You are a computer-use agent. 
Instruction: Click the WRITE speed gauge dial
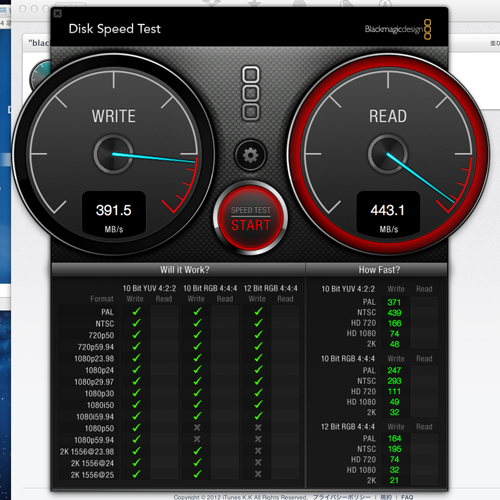coord(113,154)
